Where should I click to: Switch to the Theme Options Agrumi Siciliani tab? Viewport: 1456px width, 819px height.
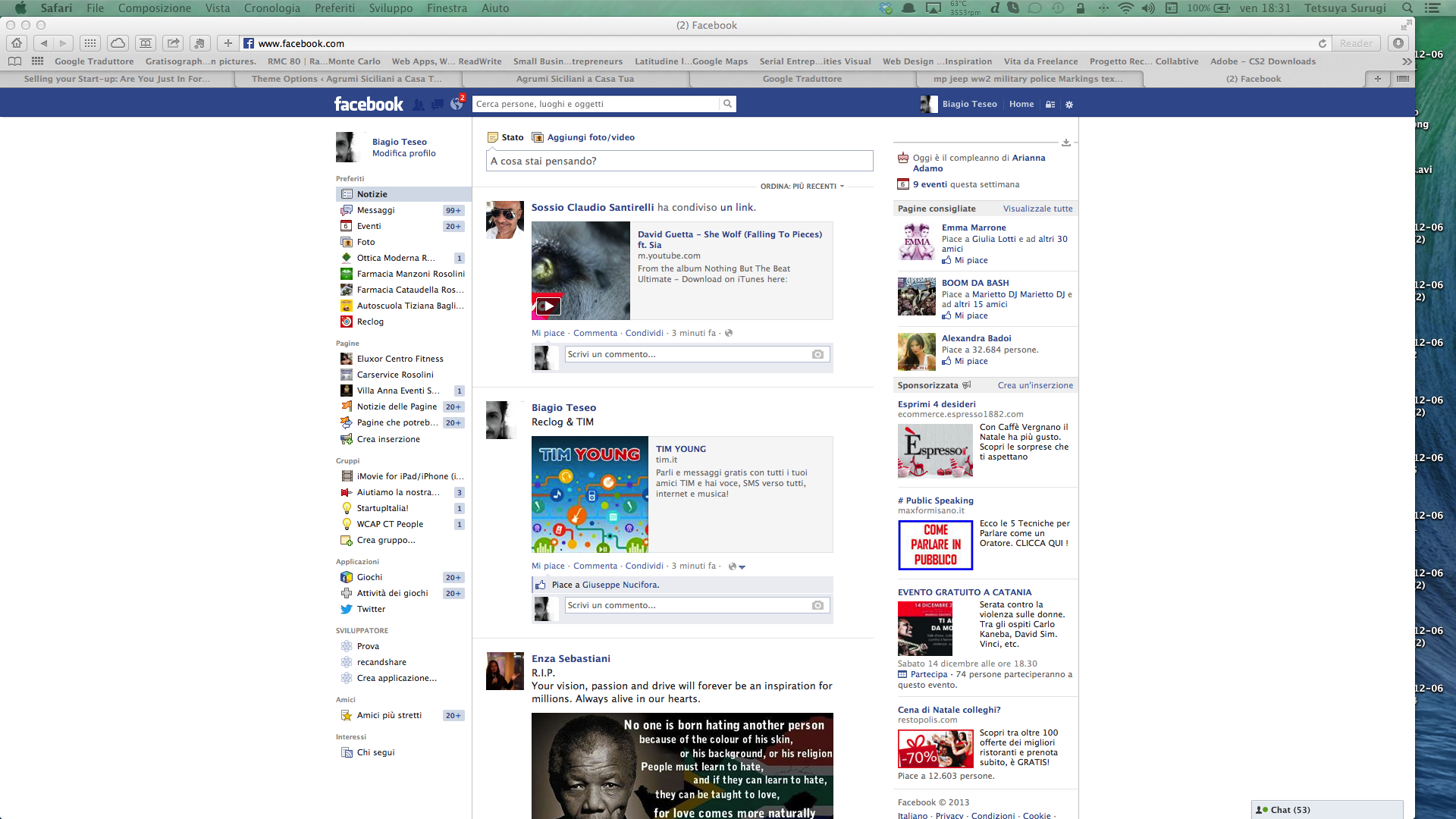[x=347, y=79]
